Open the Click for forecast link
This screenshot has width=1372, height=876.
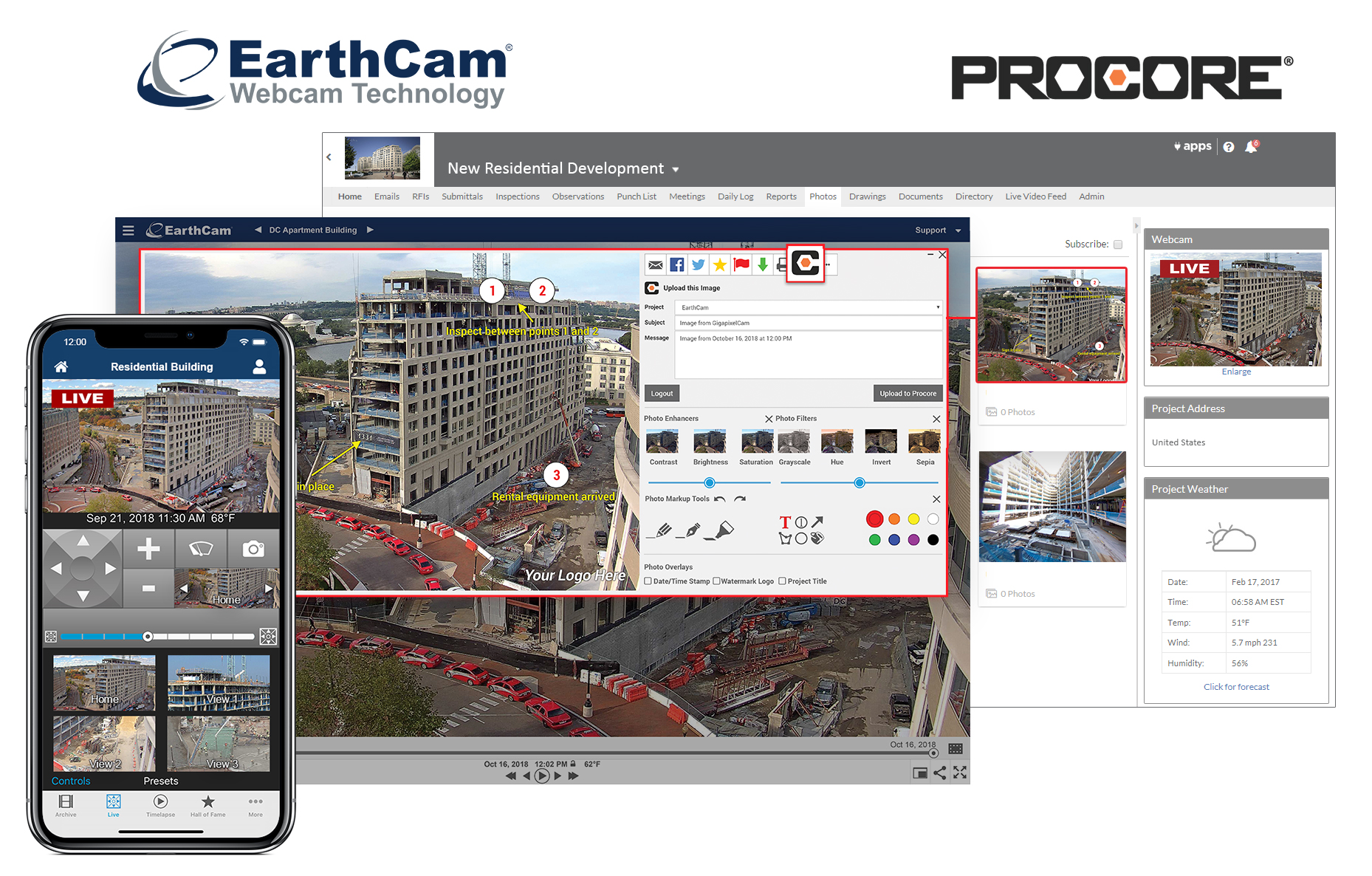coord(1236,687)
